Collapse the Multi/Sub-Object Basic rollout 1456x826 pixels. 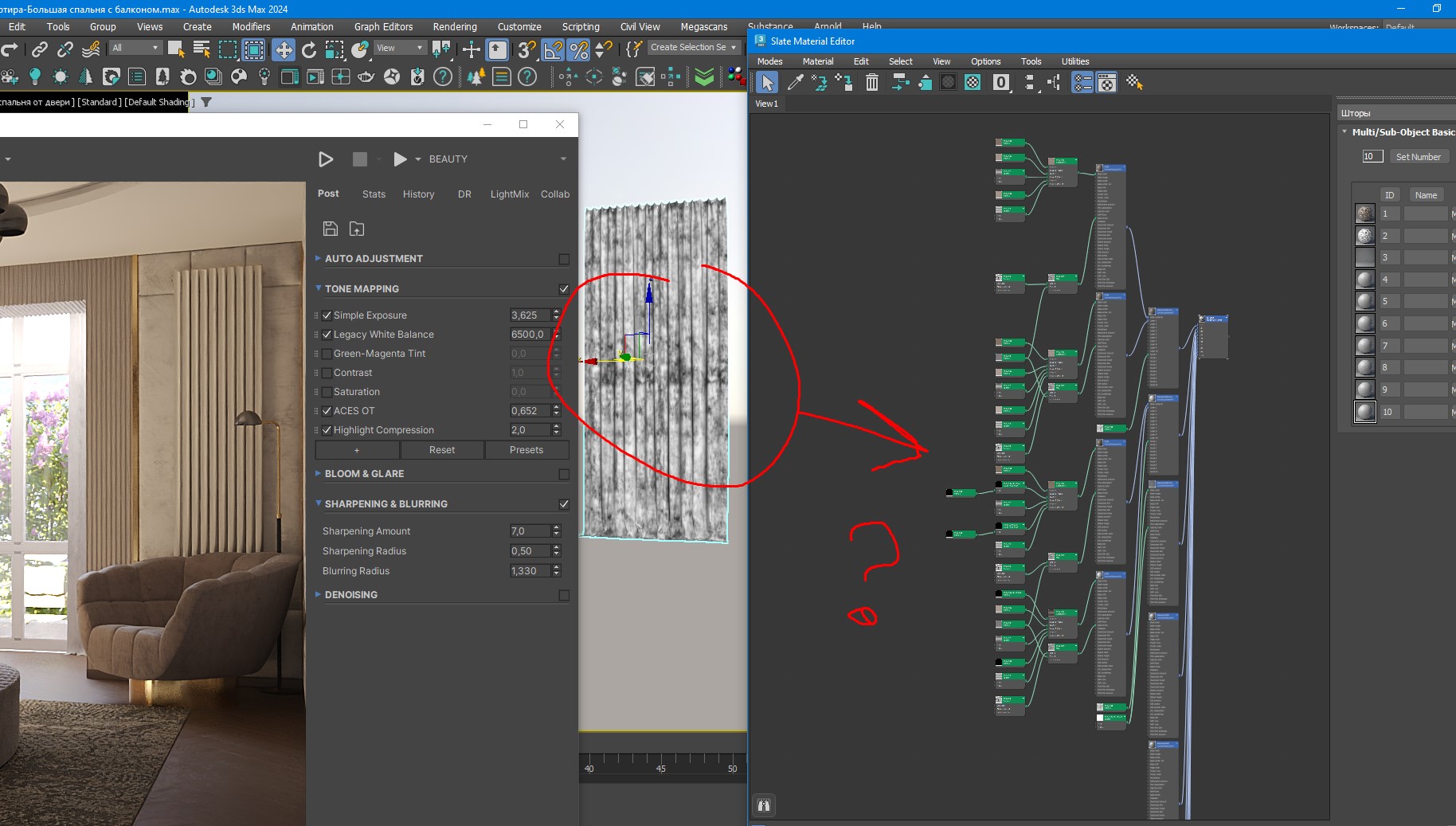click(x=1344, y=132)
